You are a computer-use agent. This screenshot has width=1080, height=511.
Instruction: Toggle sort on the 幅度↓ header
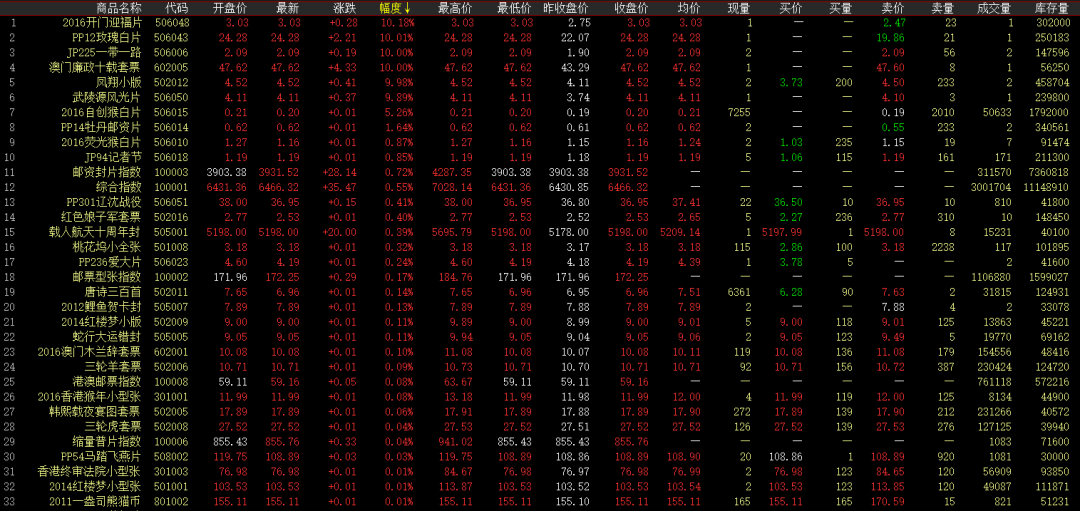click(x=396, y=8)
